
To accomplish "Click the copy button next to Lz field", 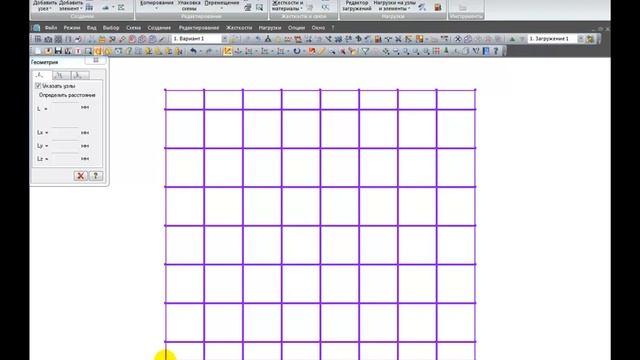I will pyautogui.click(x=85, y=159).
